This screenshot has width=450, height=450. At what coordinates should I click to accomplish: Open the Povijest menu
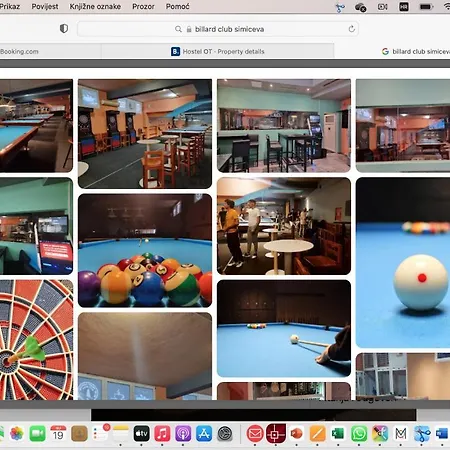coord(45,6)
